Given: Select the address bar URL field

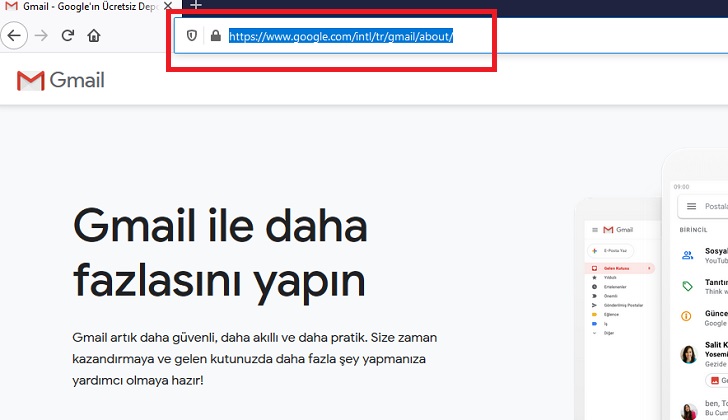Looking at the screenshot, I should click(450, 36).
